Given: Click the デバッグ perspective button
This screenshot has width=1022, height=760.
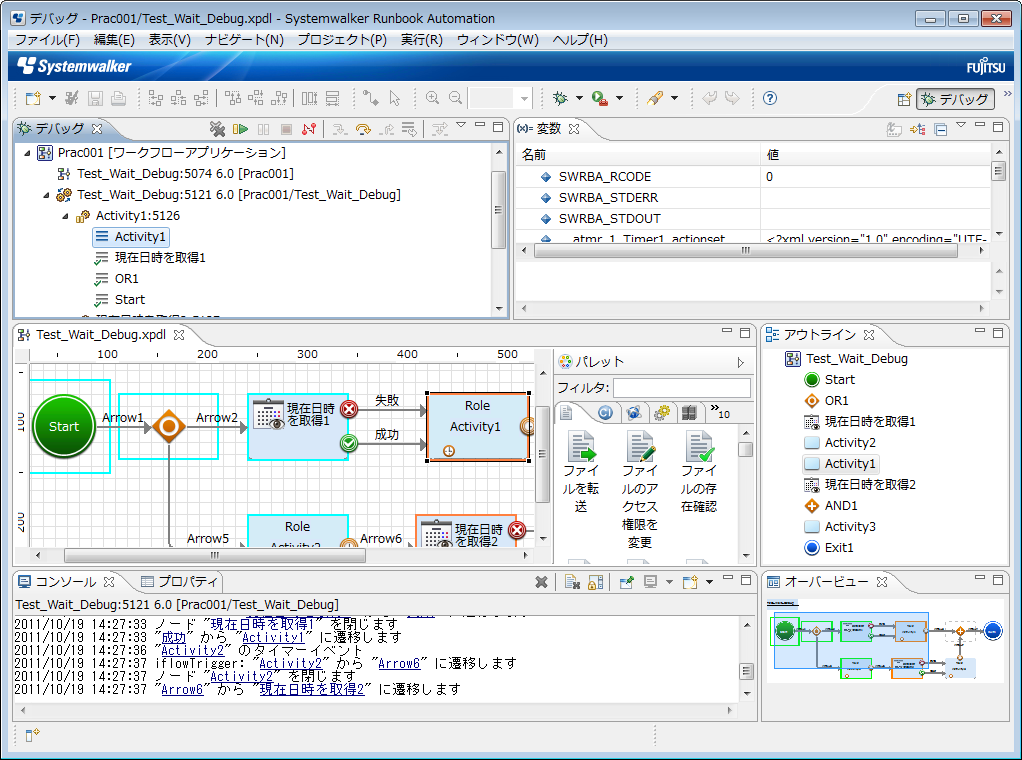Looking at the screenshot, I should click(x=956, y=100).
